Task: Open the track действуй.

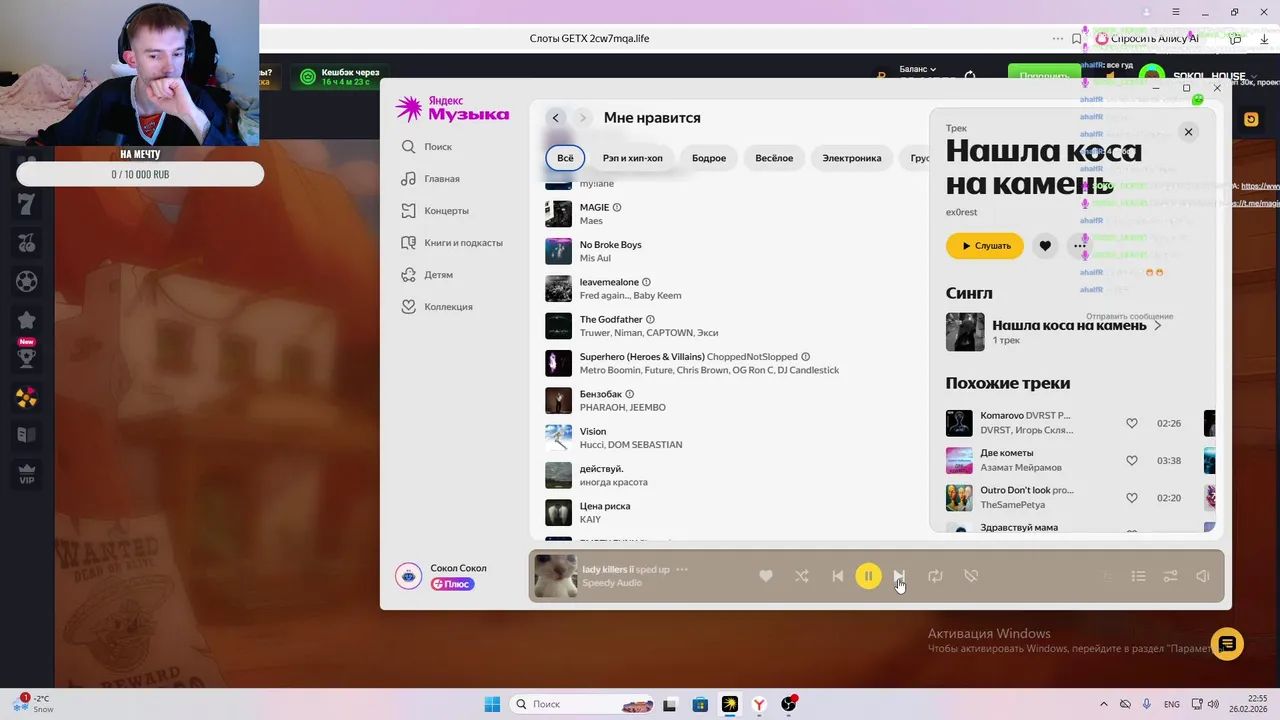Action: (x=601, y=469)
